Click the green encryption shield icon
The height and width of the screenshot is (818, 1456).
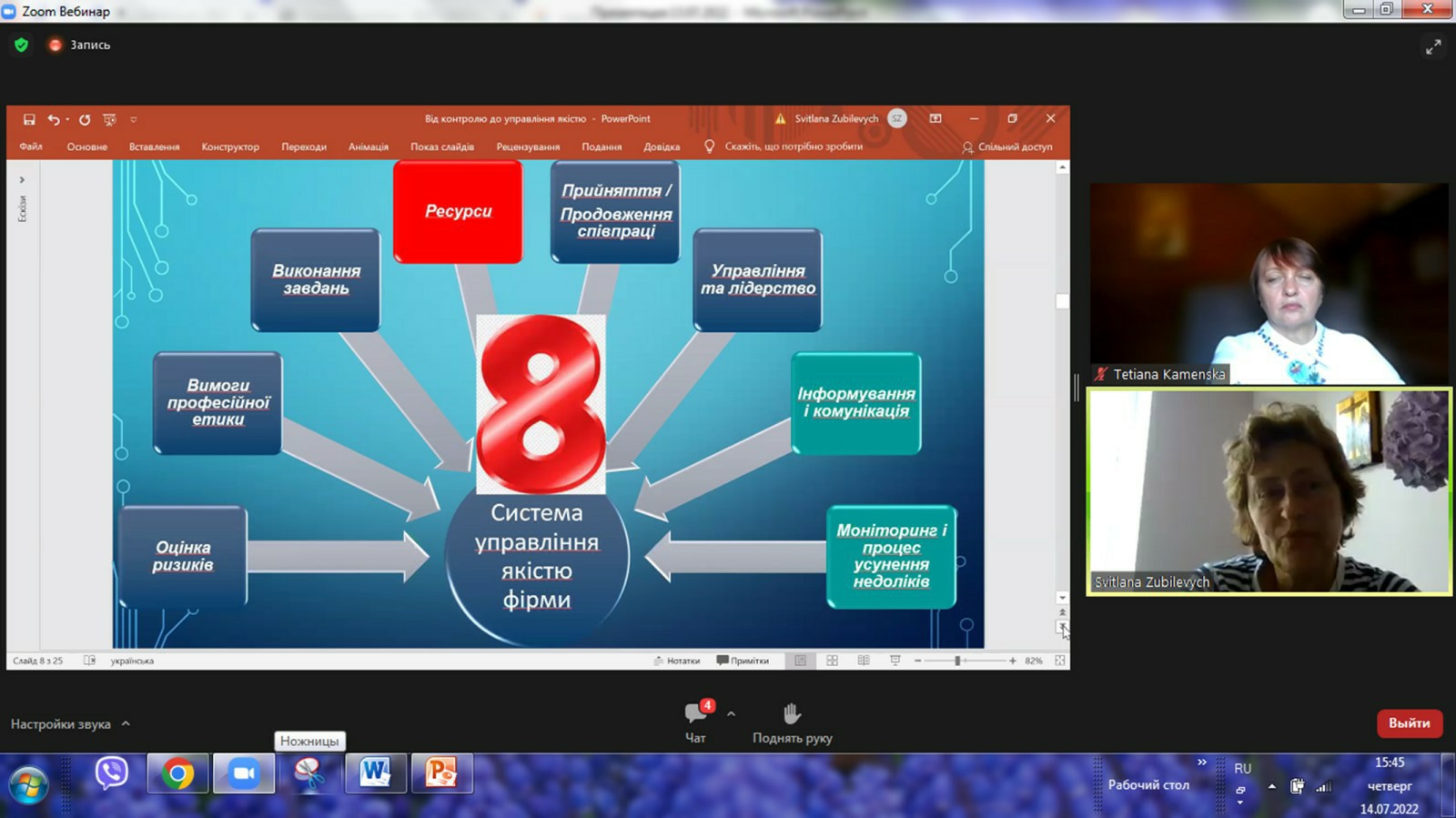pos(22,45)
